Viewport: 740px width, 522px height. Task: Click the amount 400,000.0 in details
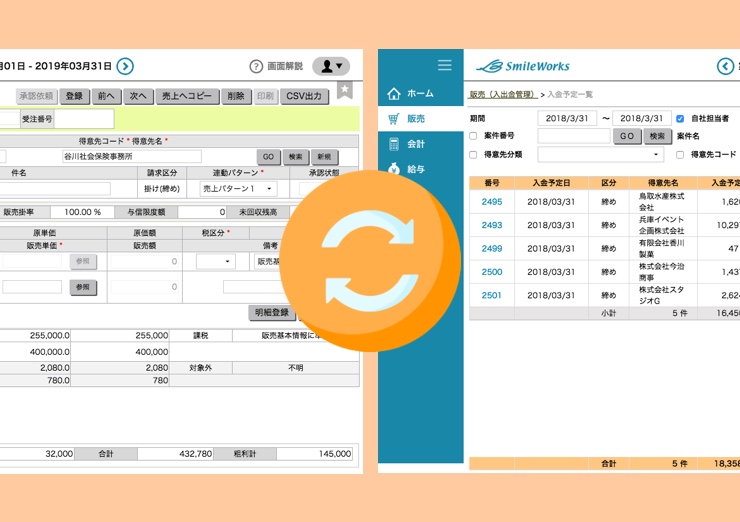[50, 352]
